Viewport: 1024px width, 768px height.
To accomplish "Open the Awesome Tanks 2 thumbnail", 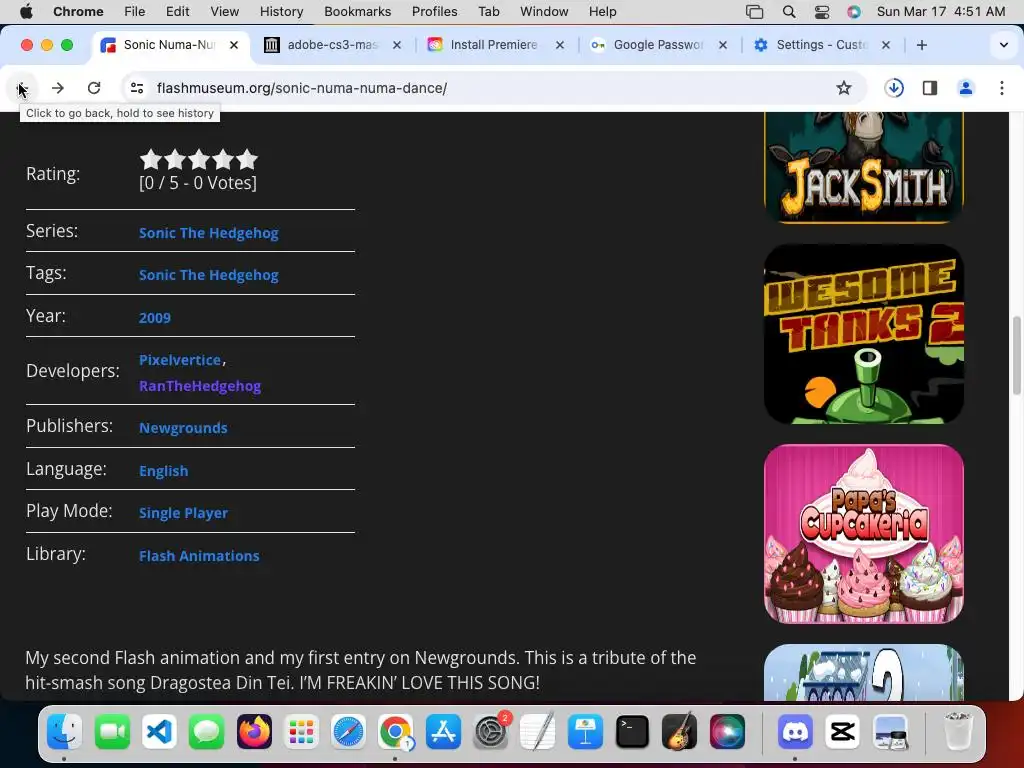I will [x=864, y=334].
